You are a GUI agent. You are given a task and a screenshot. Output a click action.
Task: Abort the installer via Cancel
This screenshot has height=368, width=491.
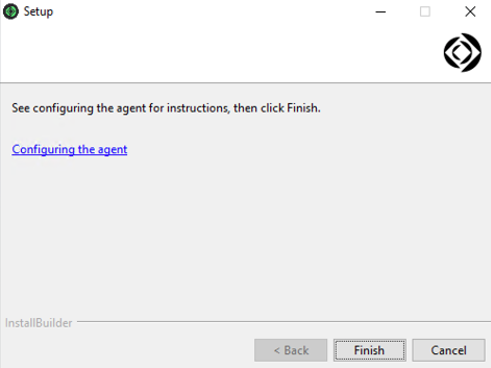click(449, 350)
